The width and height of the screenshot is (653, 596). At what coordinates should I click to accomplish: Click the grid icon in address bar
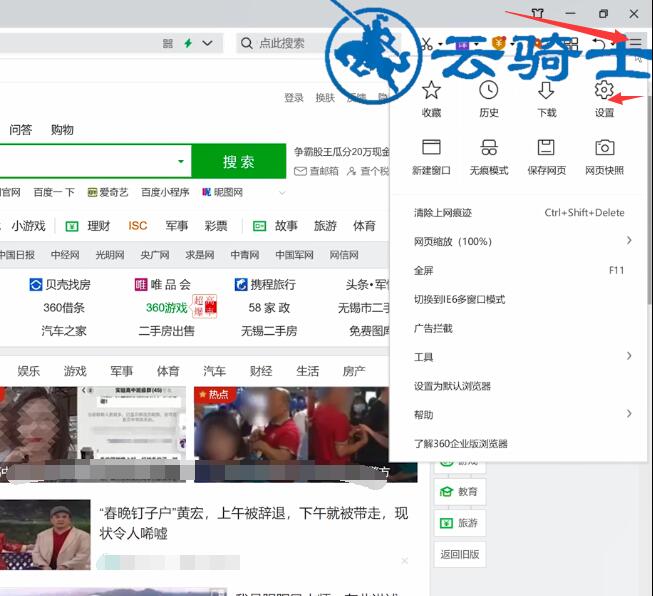tap(168, 43)
